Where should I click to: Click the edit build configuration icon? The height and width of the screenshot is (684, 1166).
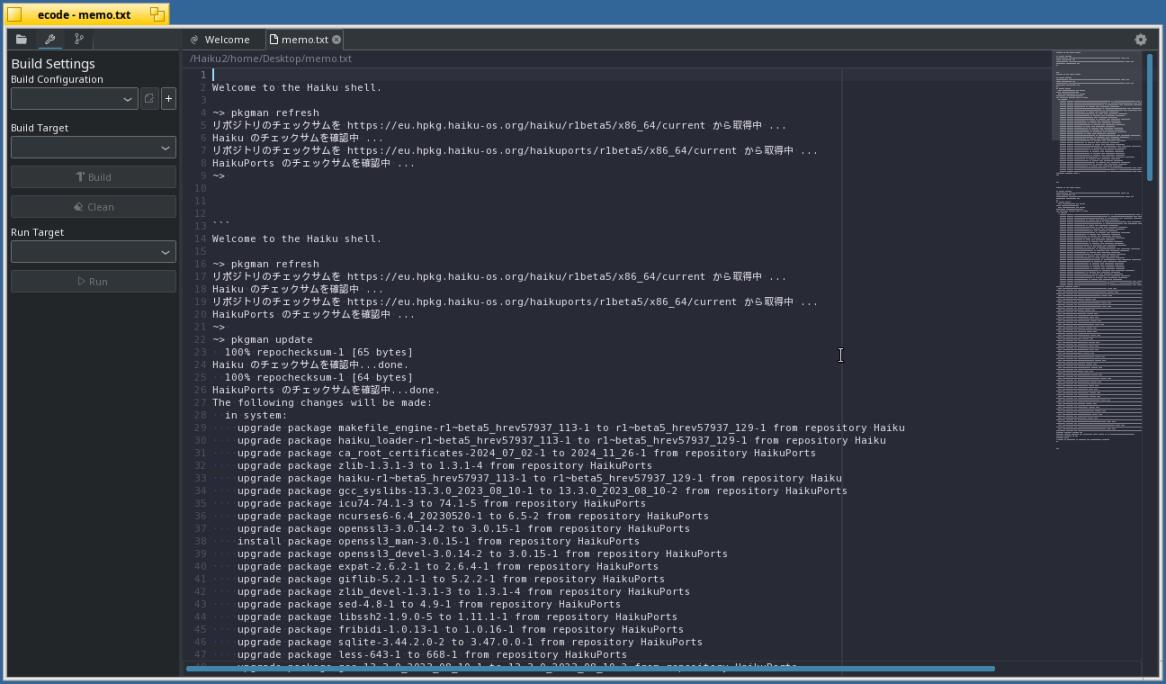point(149,98)
